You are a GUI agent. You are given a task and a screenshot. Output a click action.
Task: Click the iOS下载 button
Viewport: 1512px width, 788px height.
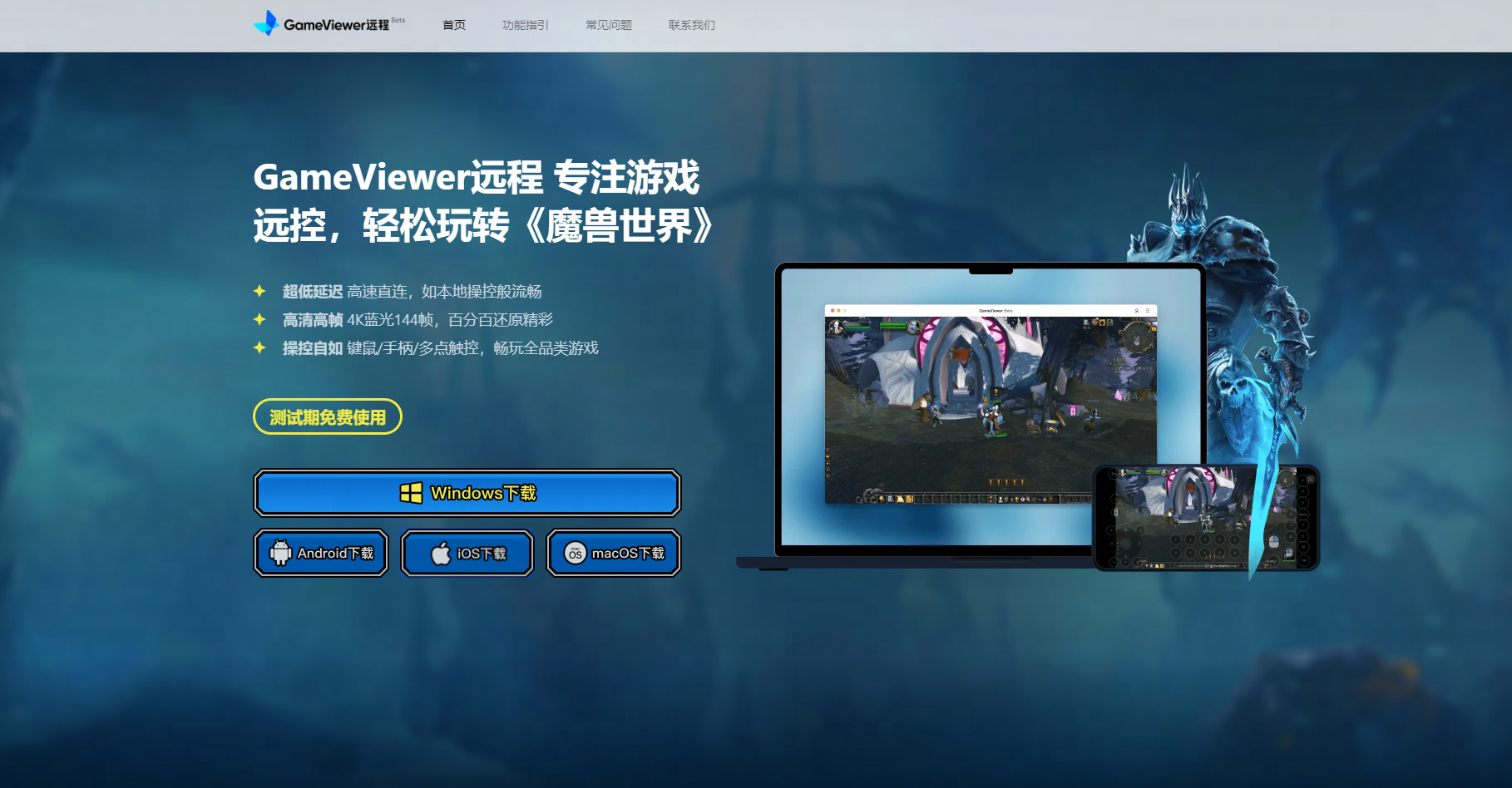tap(467, 553)
